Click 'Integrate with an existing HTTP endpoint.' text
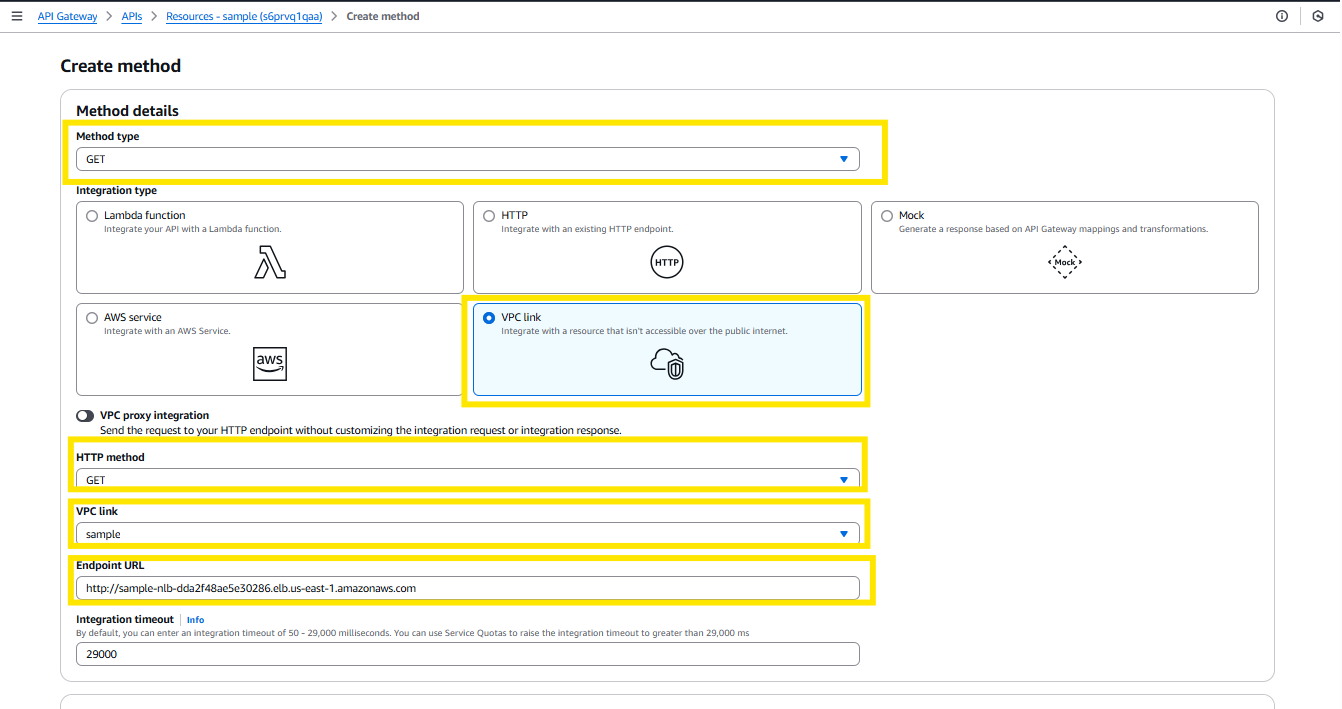Image resolution: width=1342 pixels, height=709 pixels. point(587,229)
